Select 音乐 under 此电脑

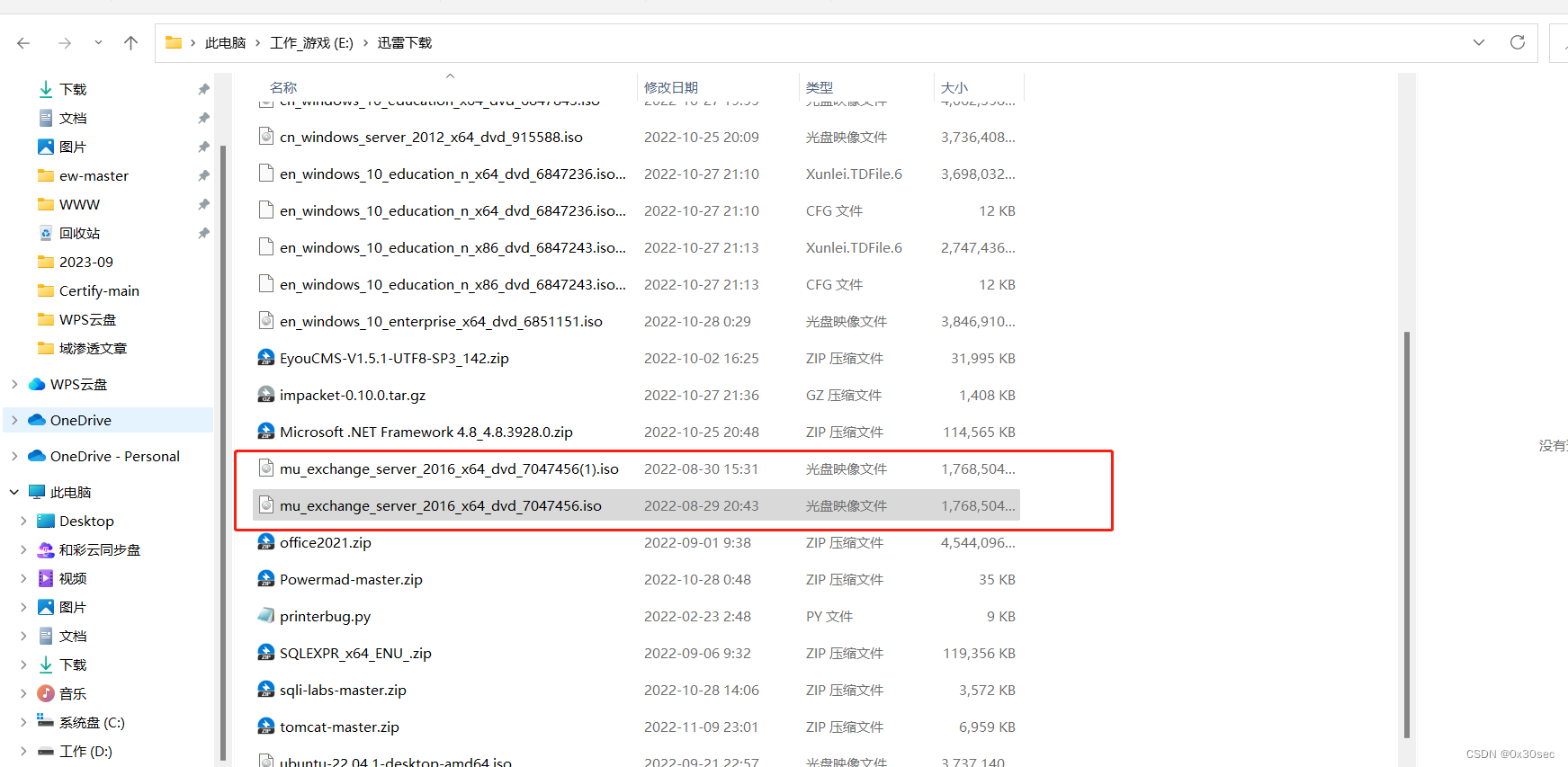click(73, 693)
